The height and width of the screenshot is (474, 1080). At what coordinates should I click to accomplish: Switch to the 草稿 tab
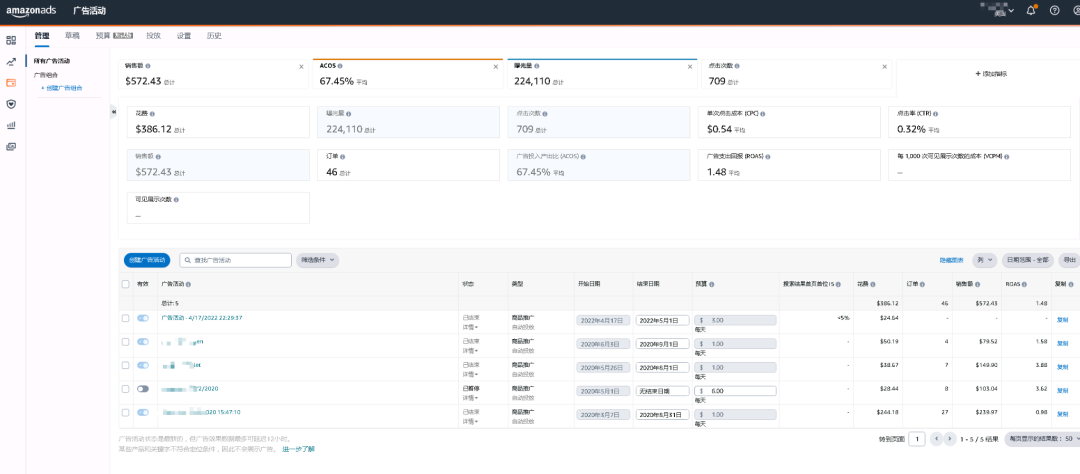pyautogui.click(x=72, y=35)
